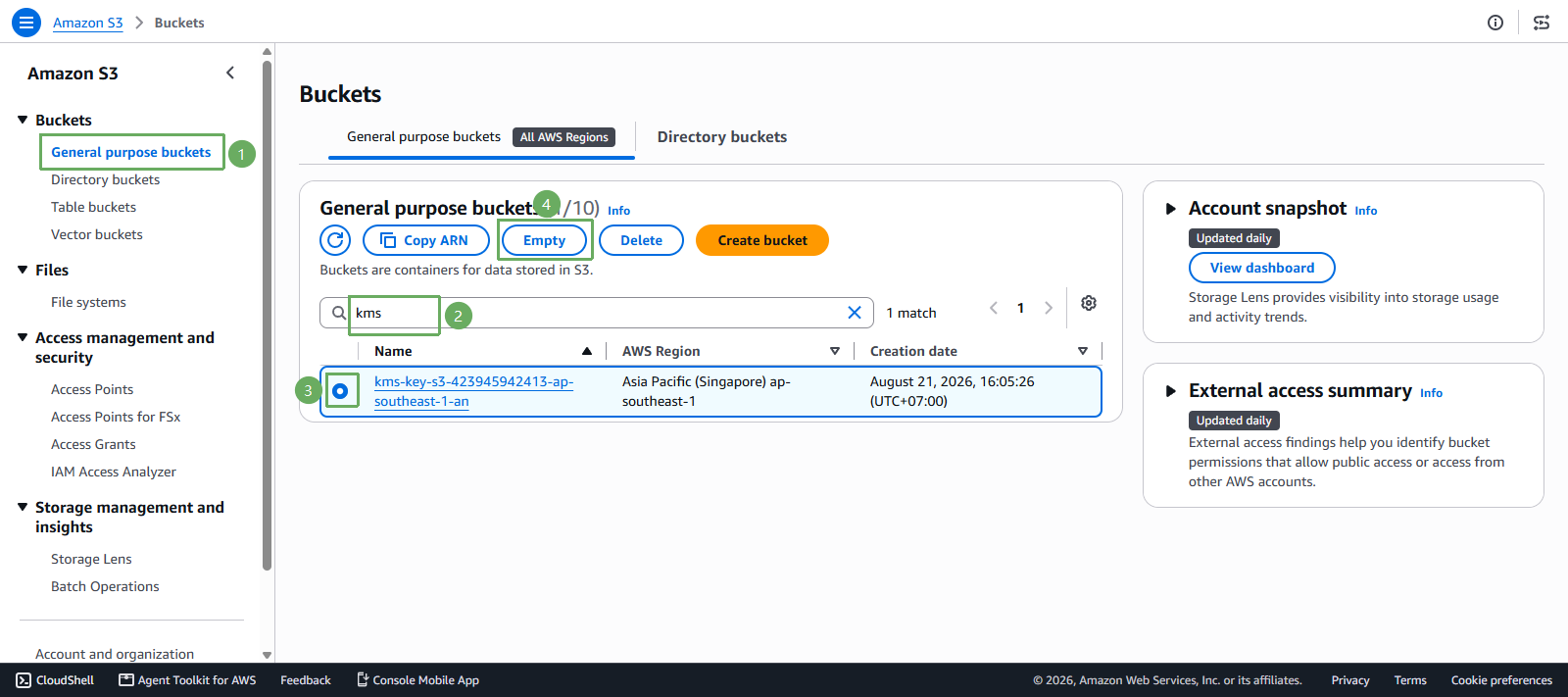Go to Amazon S3 breadcrumb link
Viewport: 1568px width, 697px height.
pyautogui.click(x=88, y=23)
